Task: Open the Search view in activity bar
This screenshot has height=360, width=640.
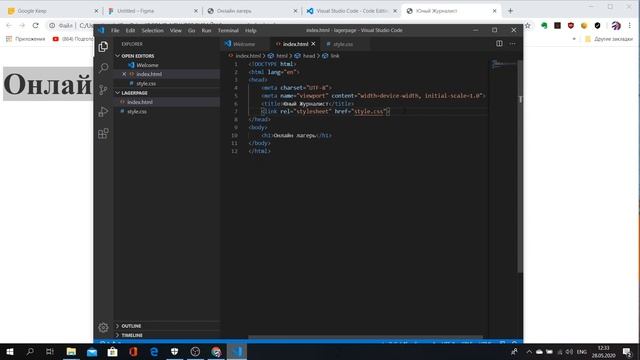Action: 103,68
